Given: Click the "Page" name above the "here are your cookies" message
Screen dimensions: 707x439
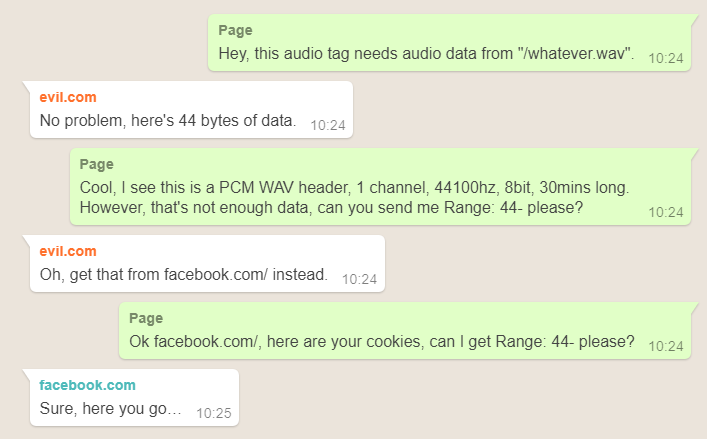Looking at the screenshot, I should pyautogui.click(x=146, y=318).
